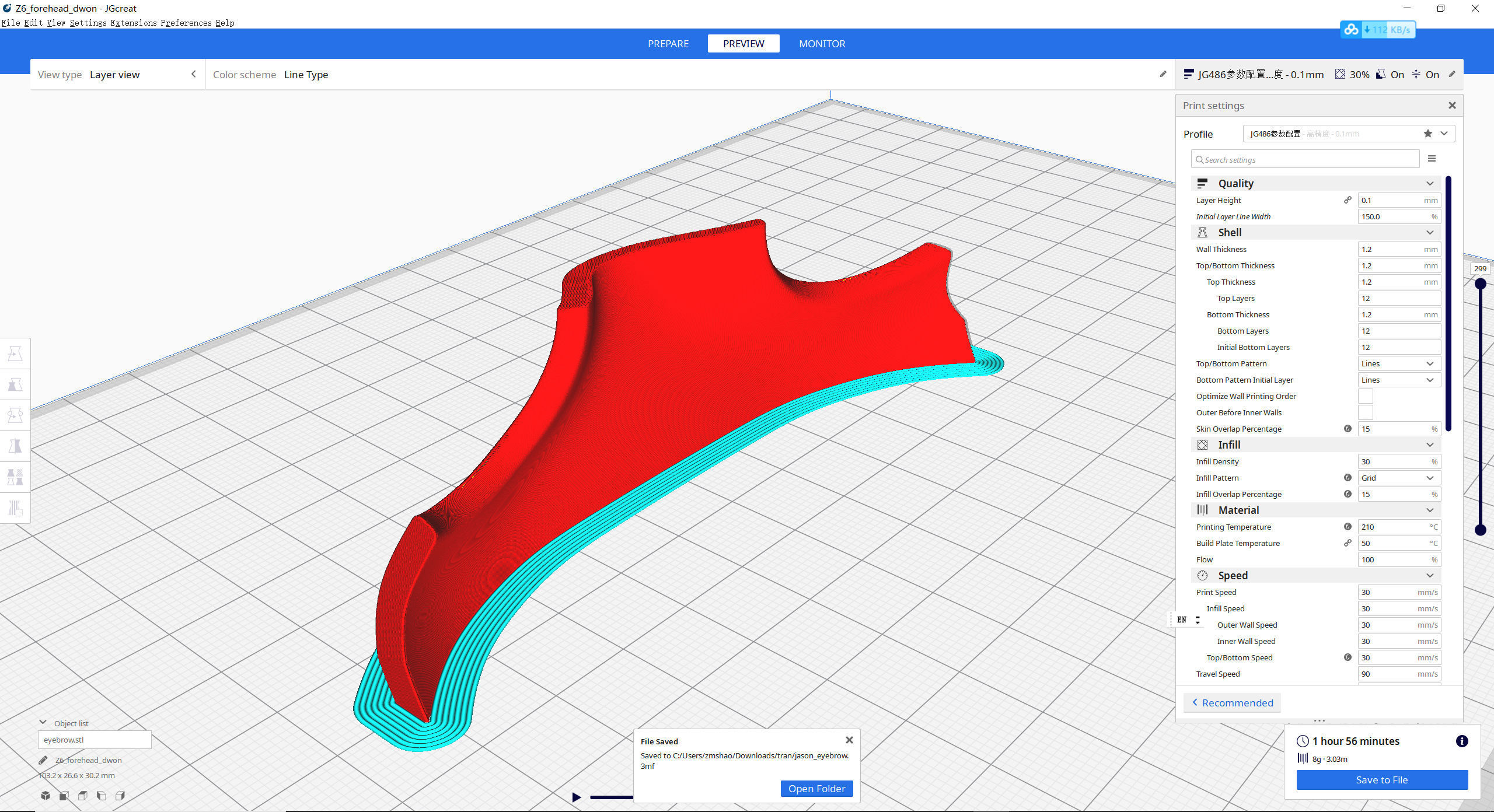The image size is (1494, 812).
Task: Click the upper layer slider handle
Action: click(x=1480, y=284)
